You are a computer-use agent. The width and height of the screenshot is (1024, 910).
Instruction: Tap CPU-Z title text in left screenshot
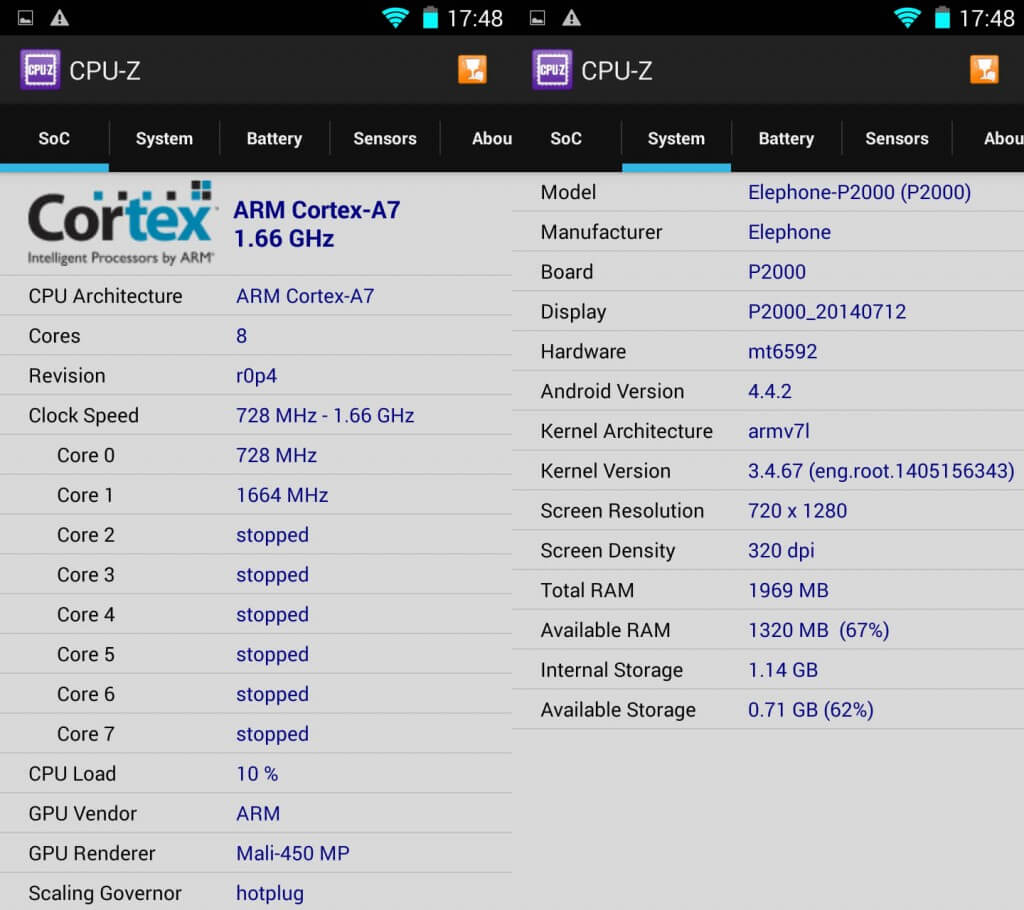[105, 71]
